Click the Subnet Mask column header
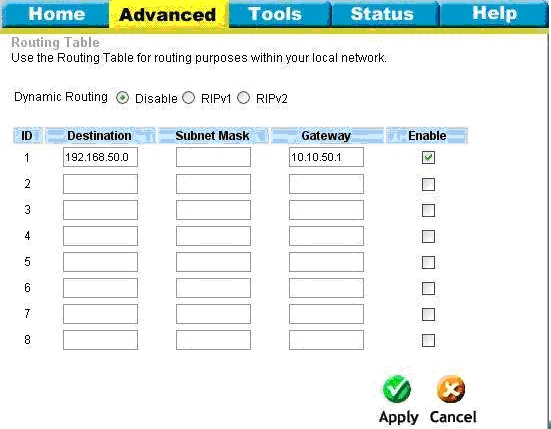 213,136
